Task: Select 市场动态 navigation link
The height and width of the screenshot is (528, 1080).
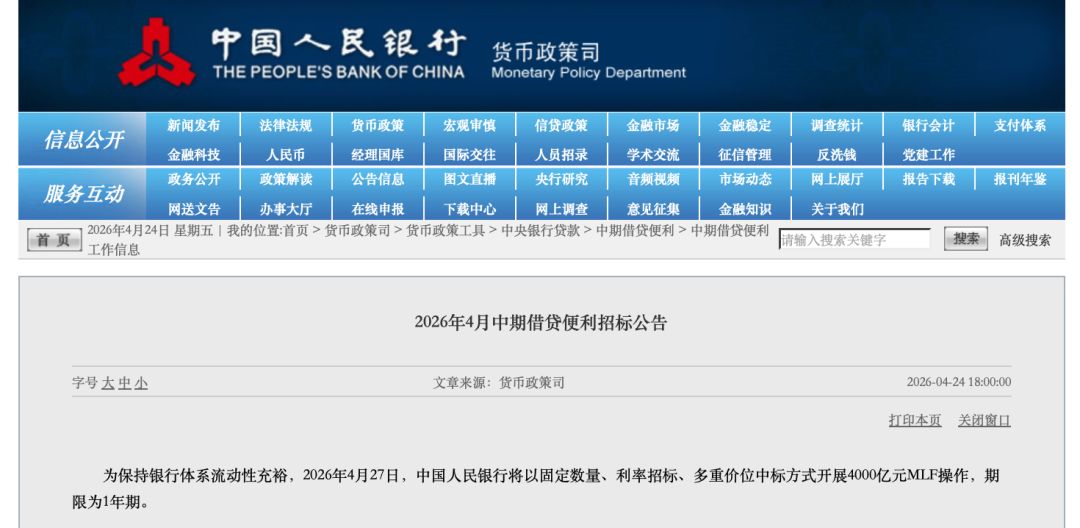Action: 745,180
